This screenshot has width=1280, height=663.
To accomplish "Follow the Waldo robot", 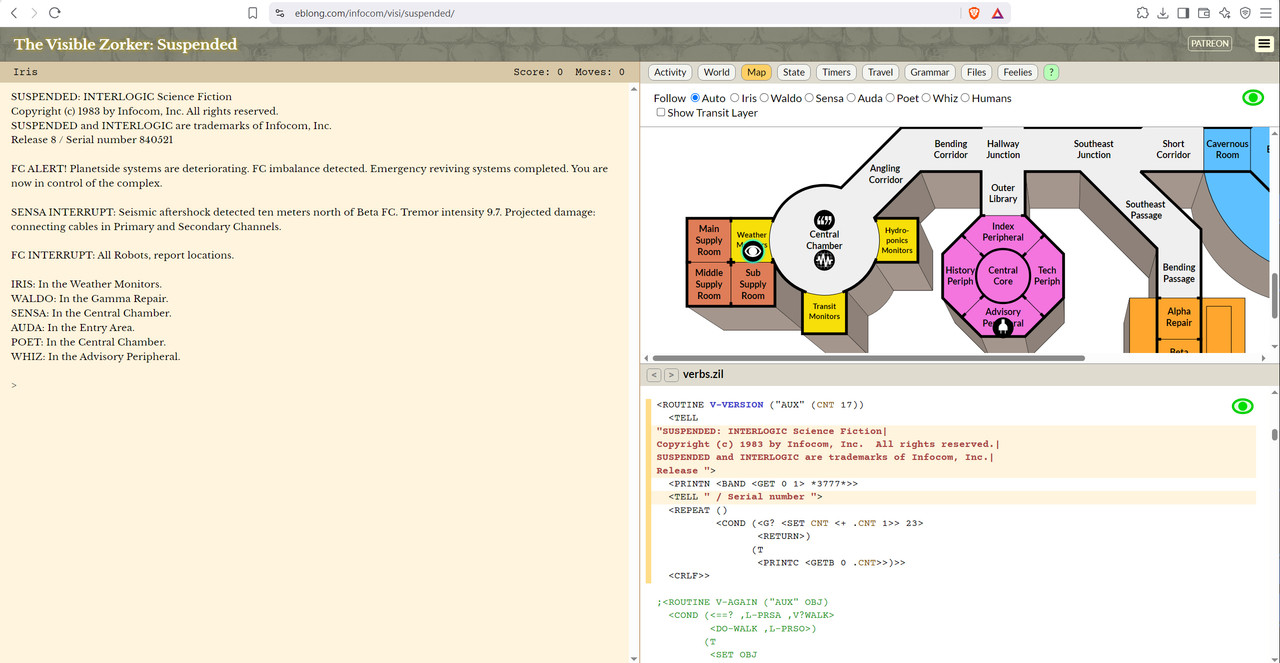I will click(765, 98).
